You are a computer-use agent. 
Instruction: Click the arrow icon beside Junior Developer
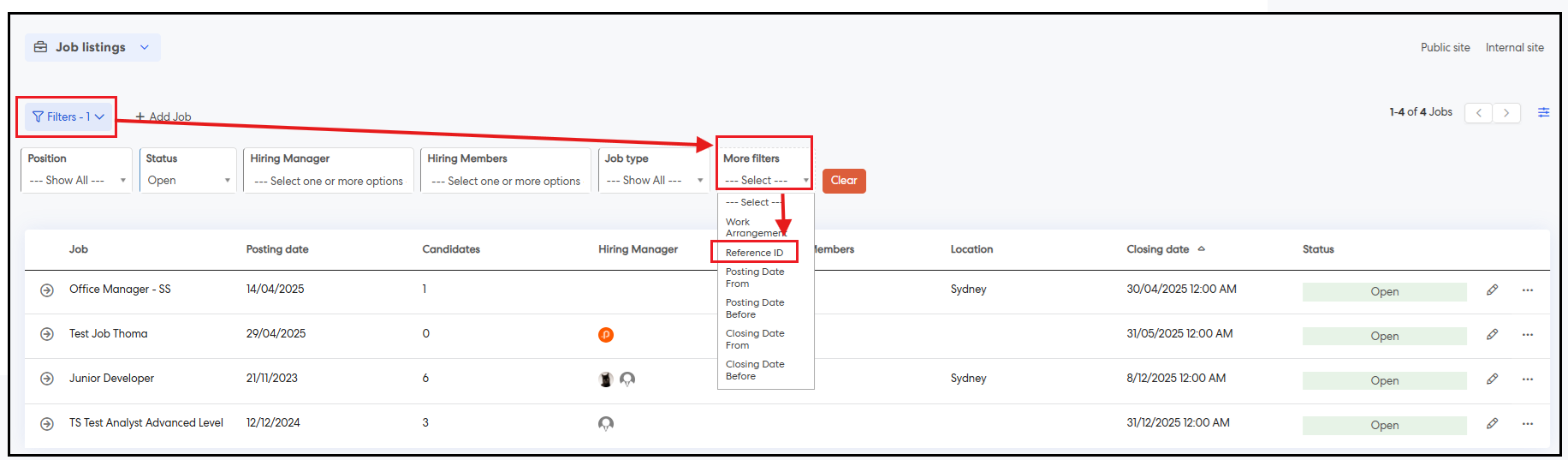click(x=47, y=379)
